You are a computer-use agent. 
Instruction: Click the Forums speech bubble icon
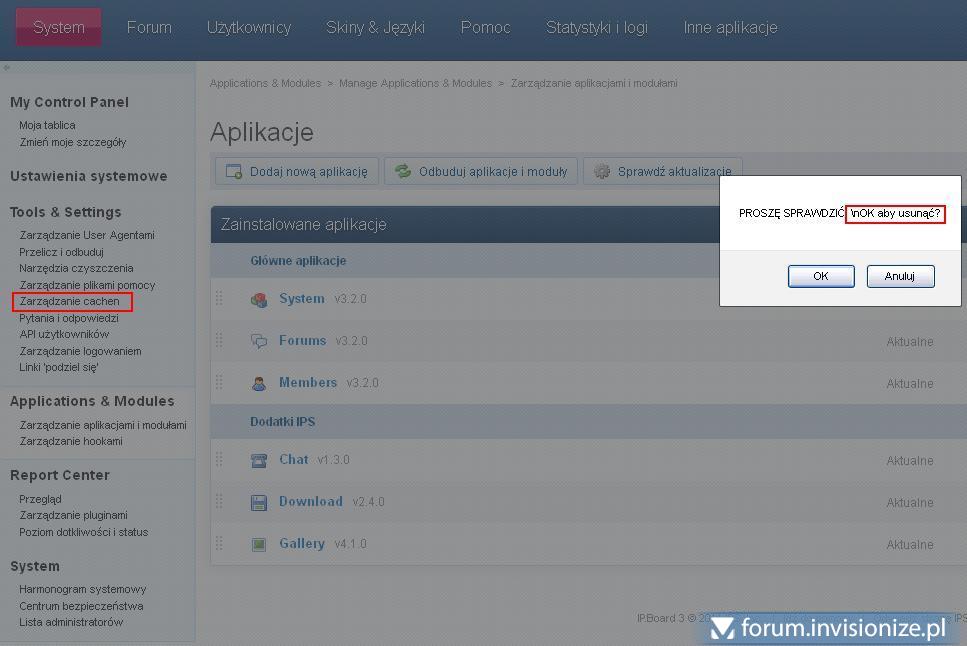pyautogui.click(x=259, y=341)
